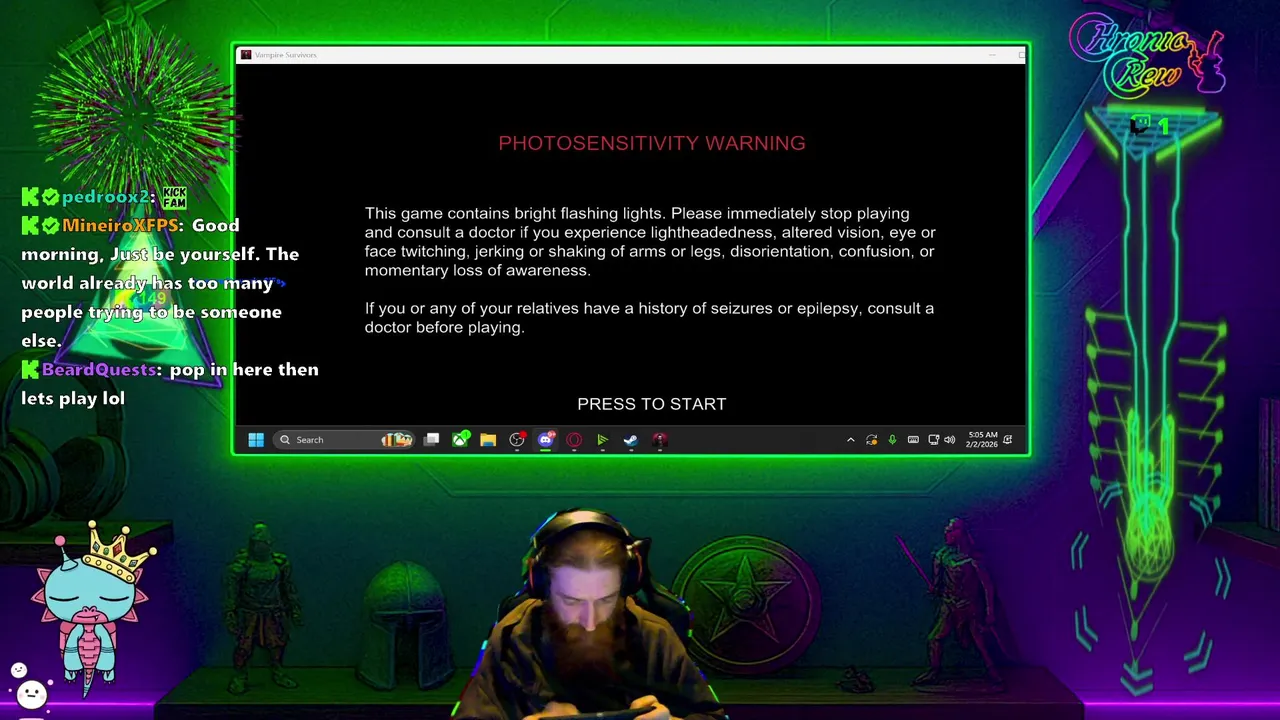Click the Vampire Survivors title bar icon
This screenshot has width=1280, height=720.
coord(246,55)
